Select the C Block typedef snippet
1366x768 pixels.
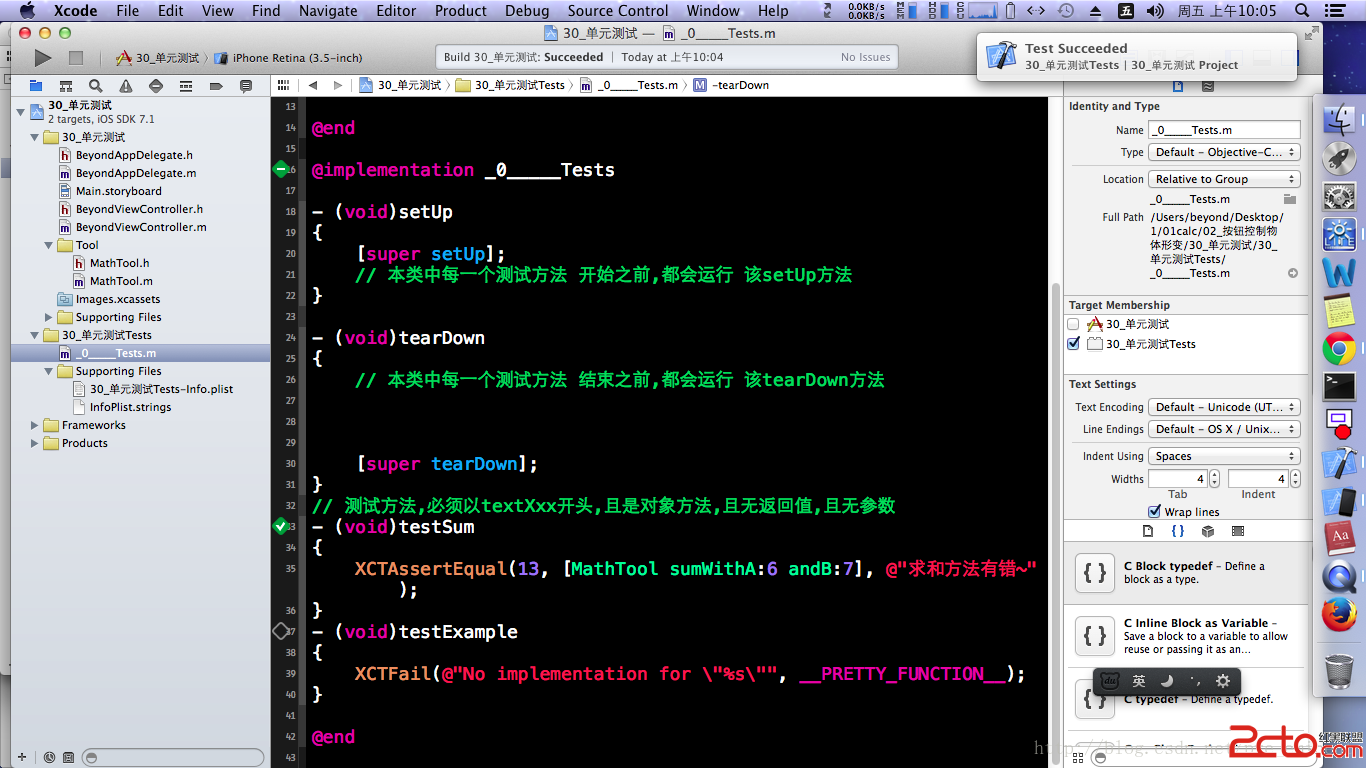pyautogui.click(x=1185, y=572)
